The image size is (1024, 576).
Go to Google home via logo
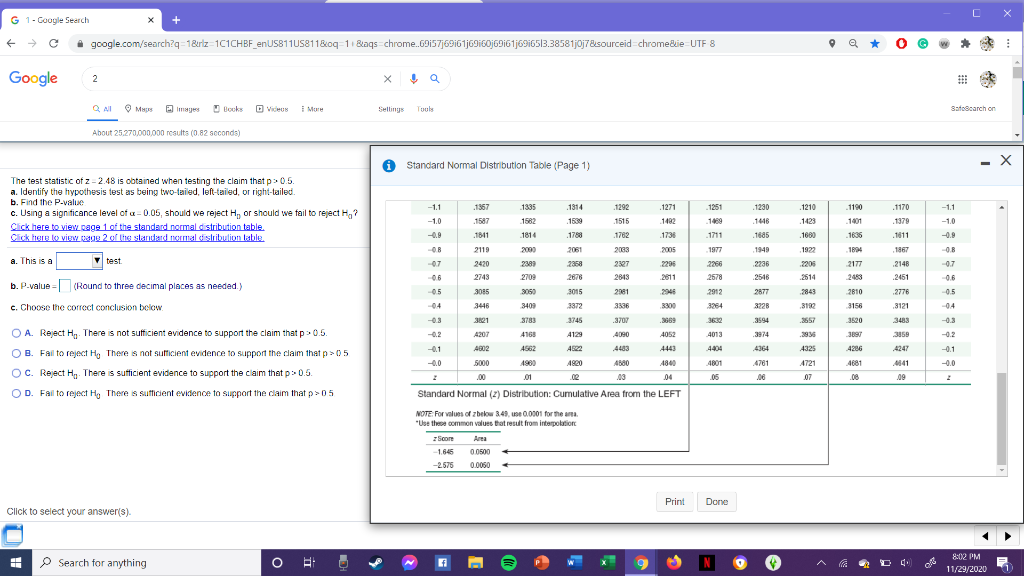[x=33, y=78]
